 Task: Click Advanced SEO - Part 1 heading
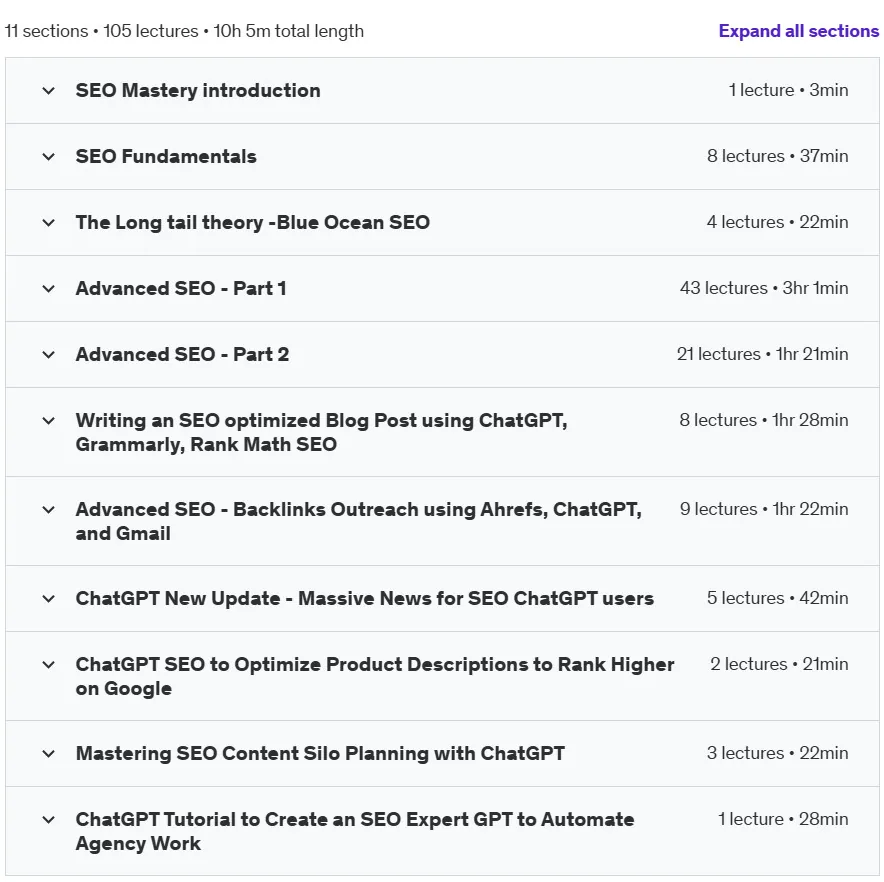[181, 288]
